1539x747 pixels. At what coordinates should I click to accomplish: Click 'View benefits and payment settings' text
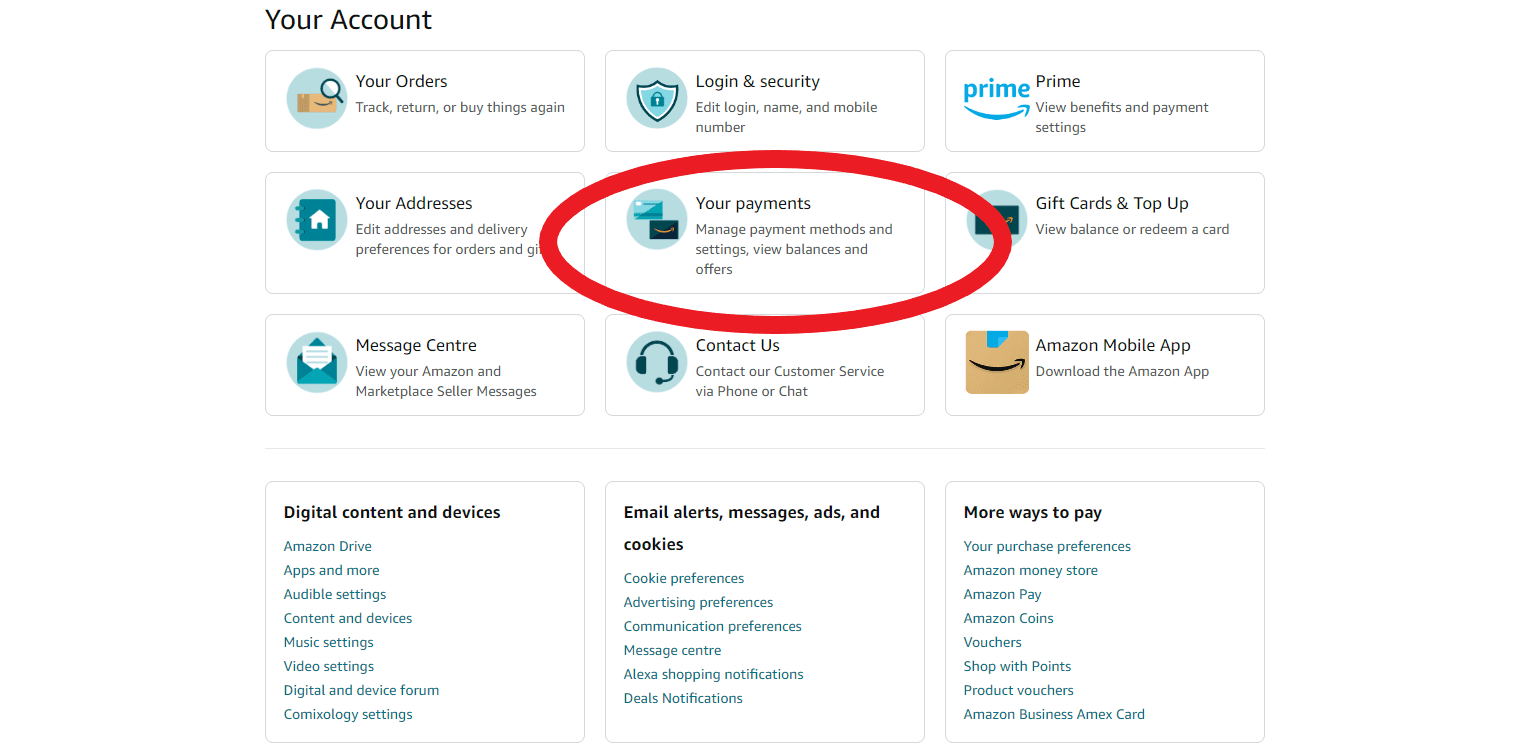[1122, 117]
